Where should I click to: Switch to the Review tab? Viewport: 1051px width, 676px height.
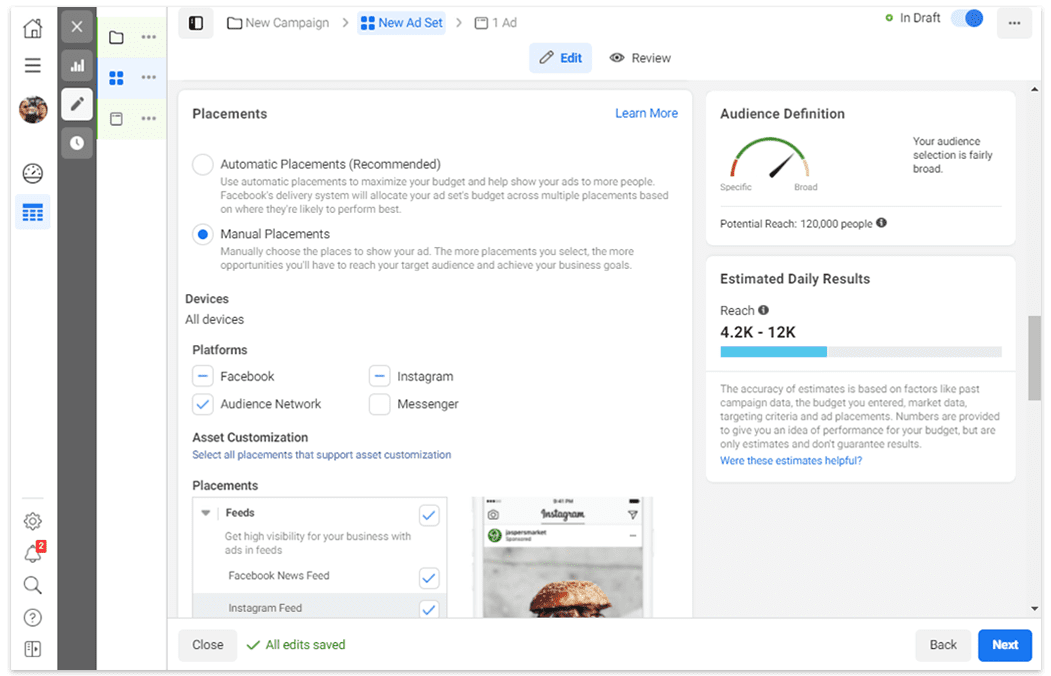(639, 58)
